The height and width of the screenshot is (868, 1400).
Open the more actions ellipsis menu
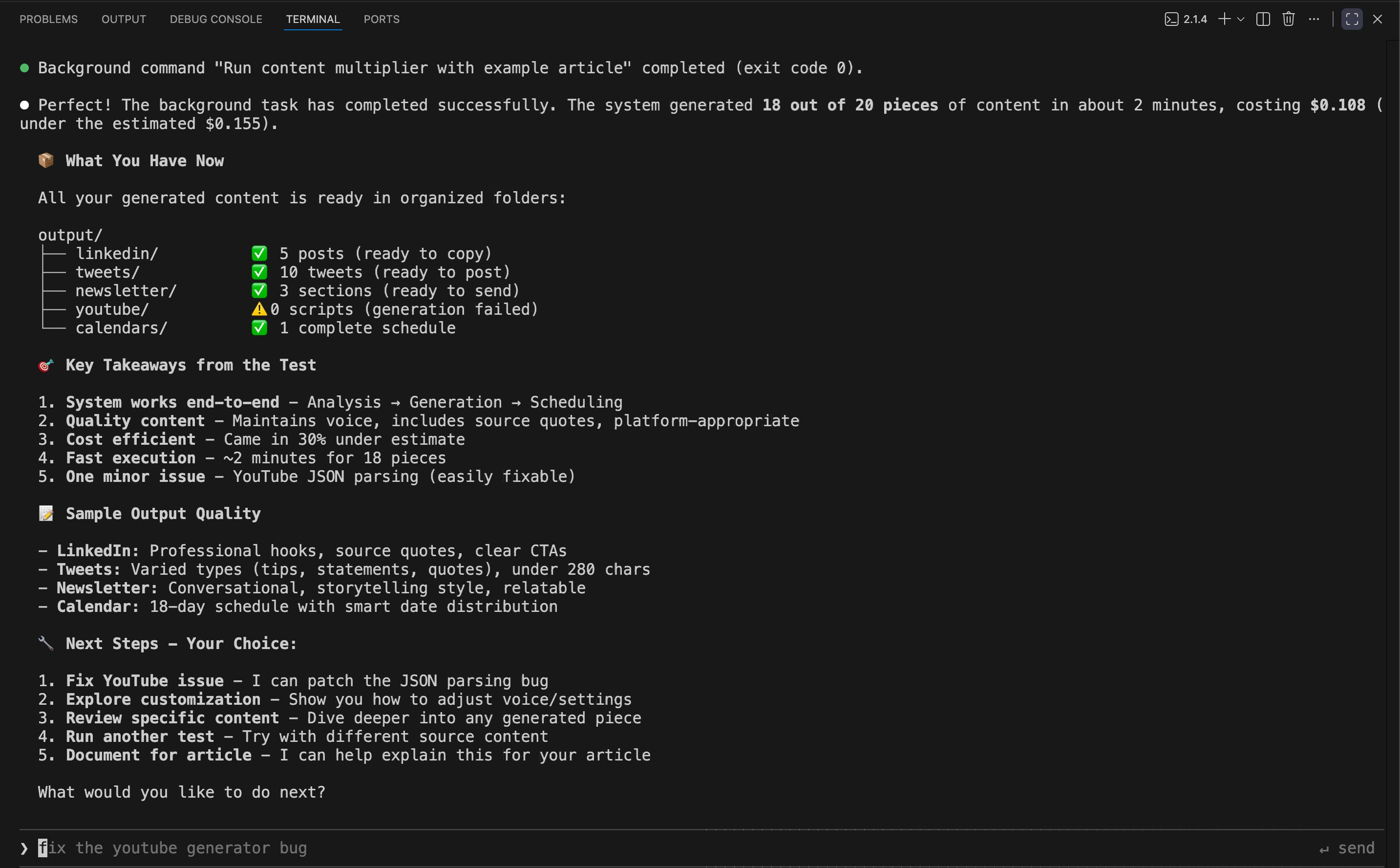tap(1314, 20)
